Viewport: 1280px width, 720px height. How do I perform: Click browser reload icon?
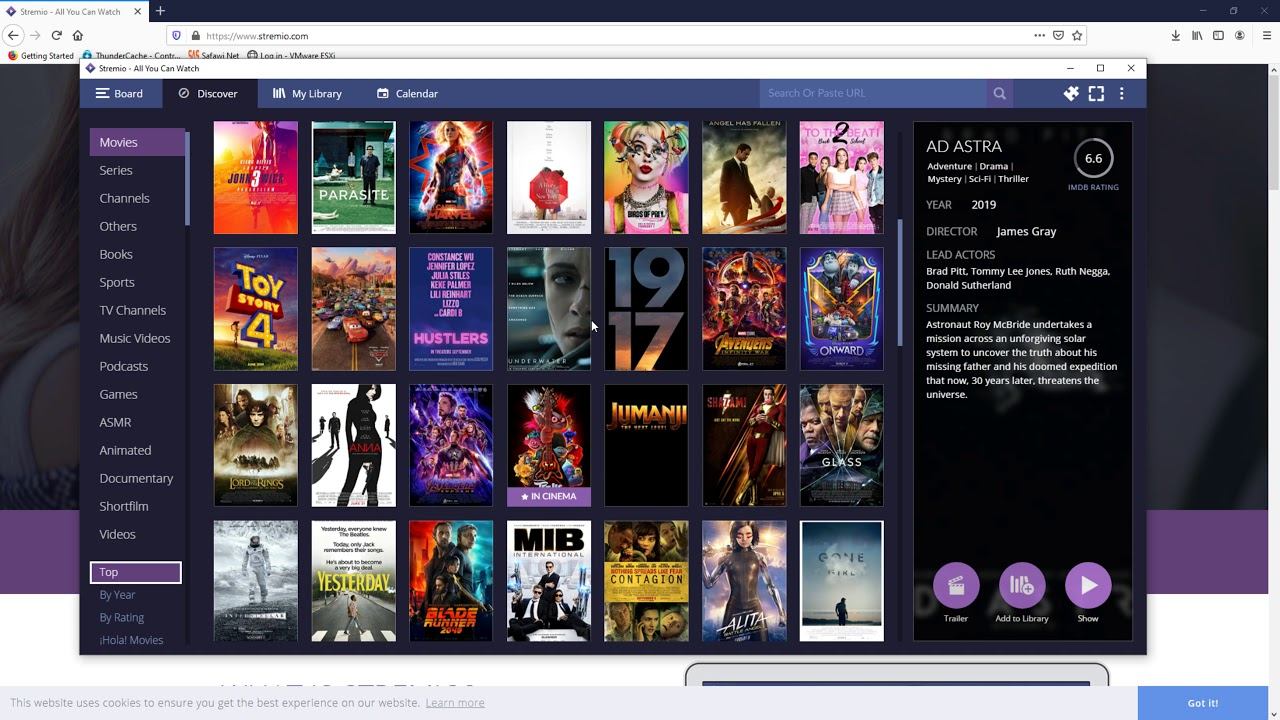click(56, 35)
